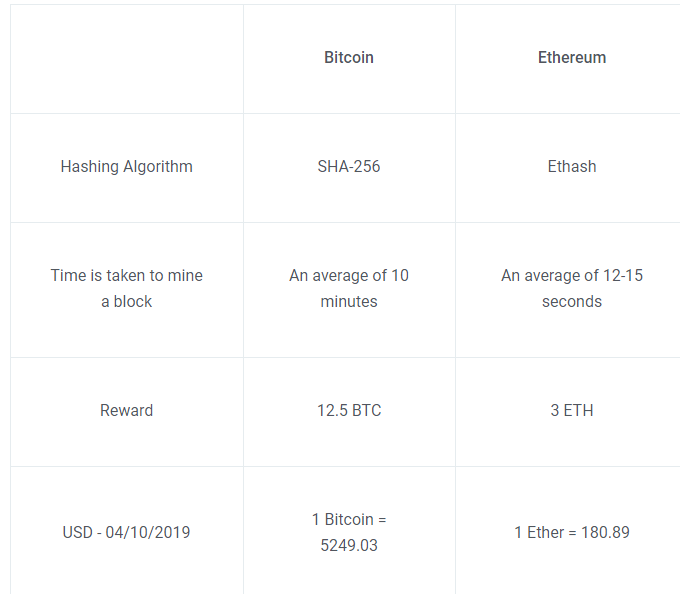Click the Bitcoin column header
Image resolution: width=680 pixels, height=594 pixels.
[x=349, y=58]
